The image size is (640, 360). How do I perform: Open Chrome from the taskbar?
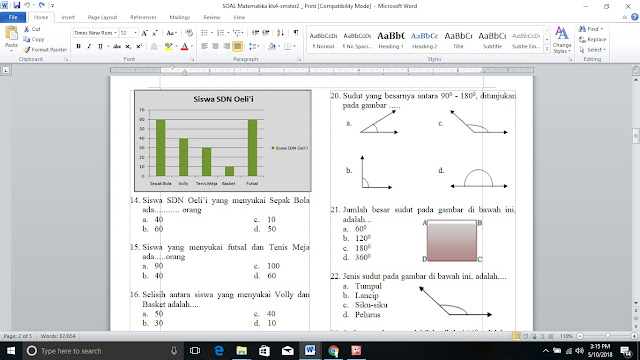pyautogui.click(x=333, y=351)
